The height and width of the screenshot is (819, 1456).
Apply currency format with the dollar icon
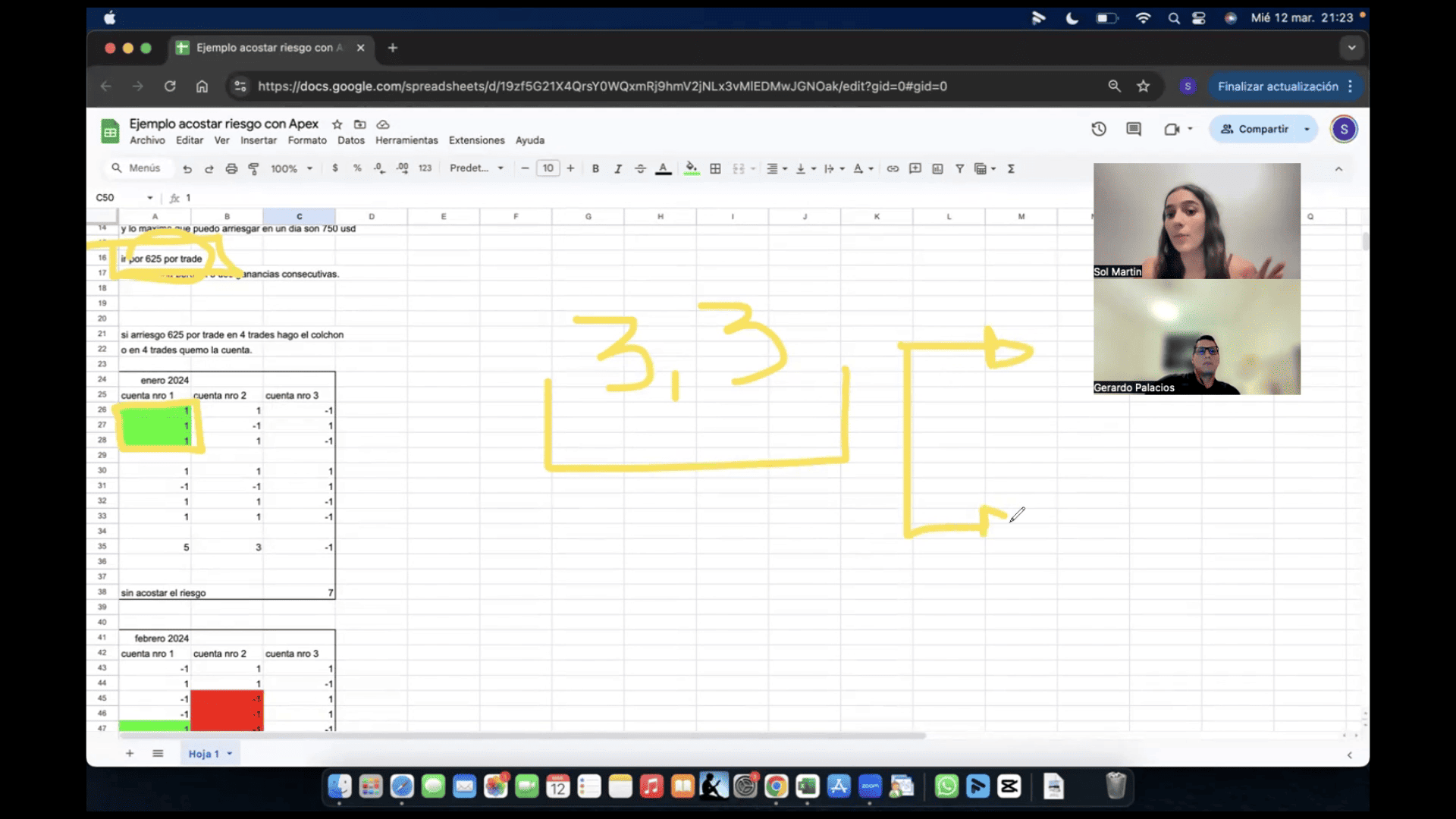(x=335, y=168)
